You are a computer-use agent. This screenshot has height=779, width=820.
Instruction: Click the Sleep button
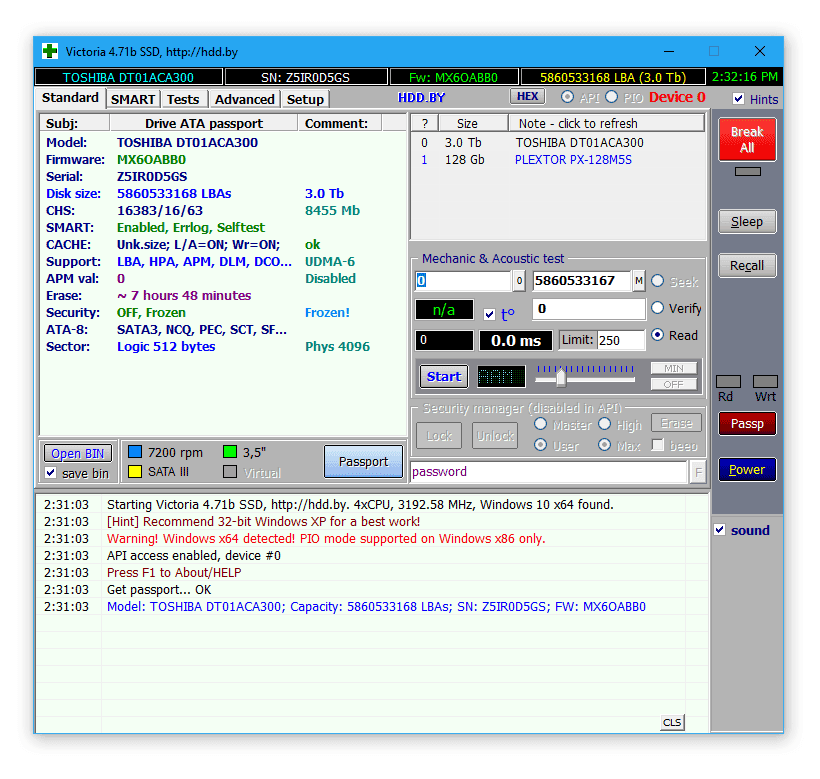(747, 222)
